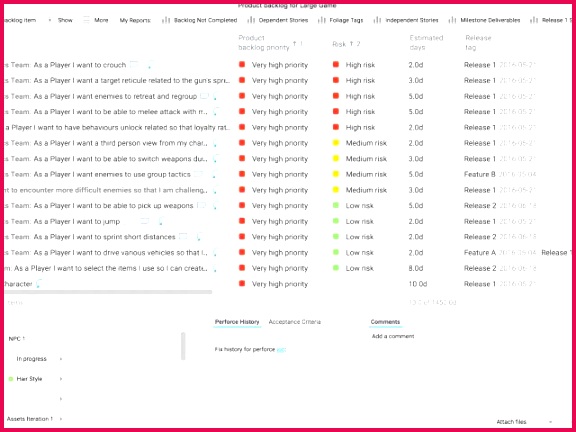Select the 'As a Player I want to crouch' row
The width and height of the screenshot is (576, 432).
80,65
